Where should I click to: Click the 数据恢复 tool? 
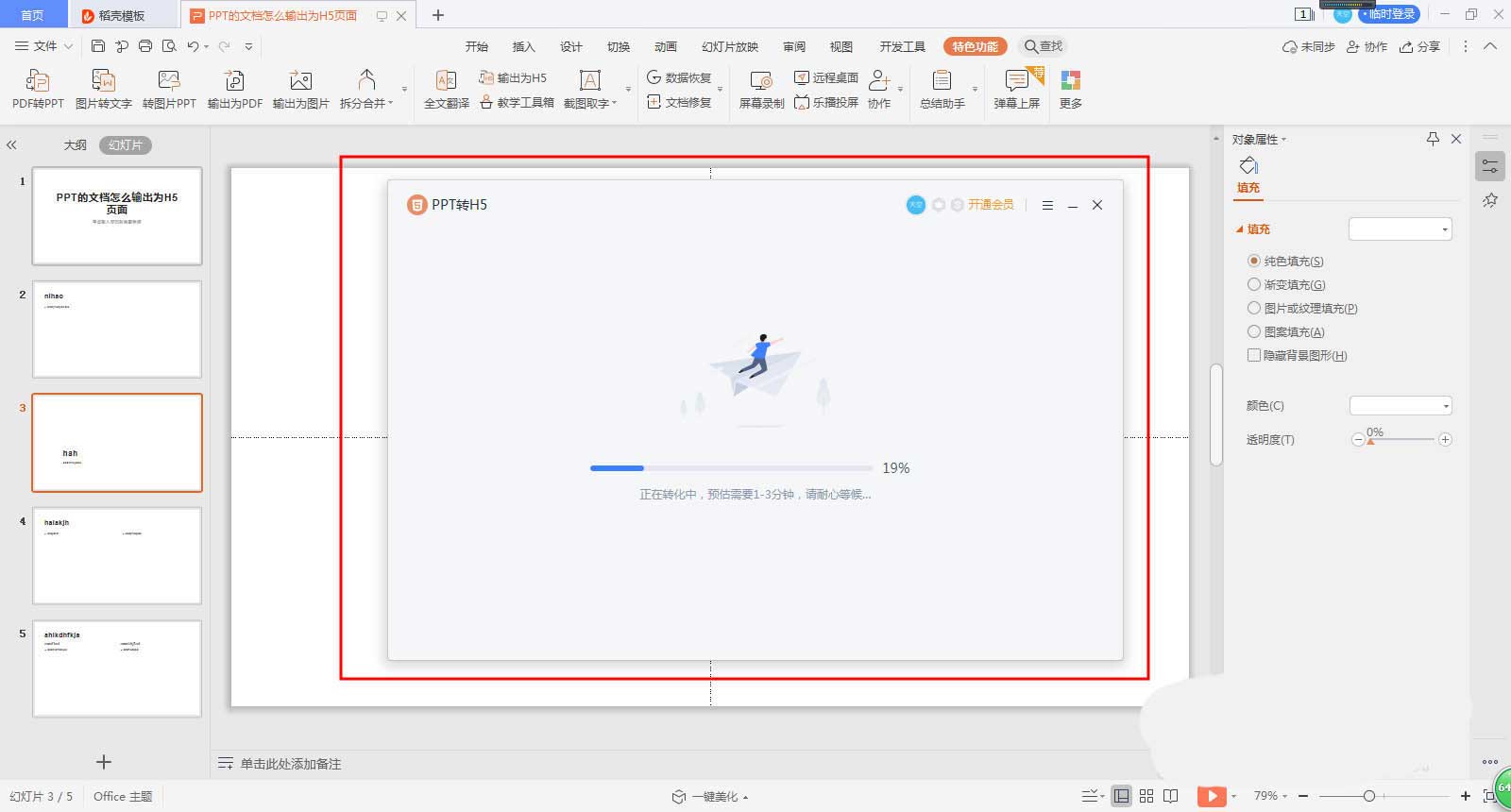679,77
